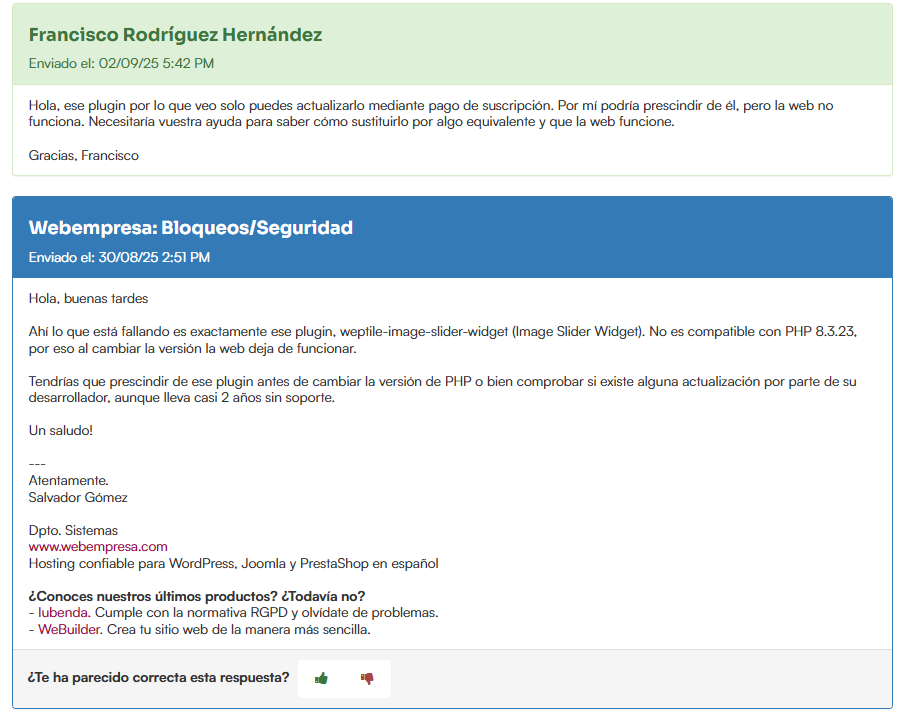This screenshot has height=712, width=897.
Task: Click the thumbs up icon
Action: (321, 678)
